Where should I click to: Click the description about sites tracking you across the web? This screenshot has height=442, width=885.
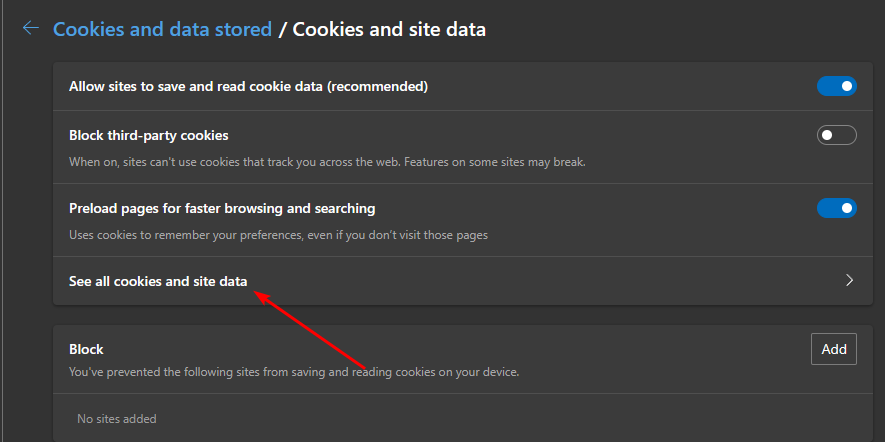pyautogui.click(x=327, y=161)
